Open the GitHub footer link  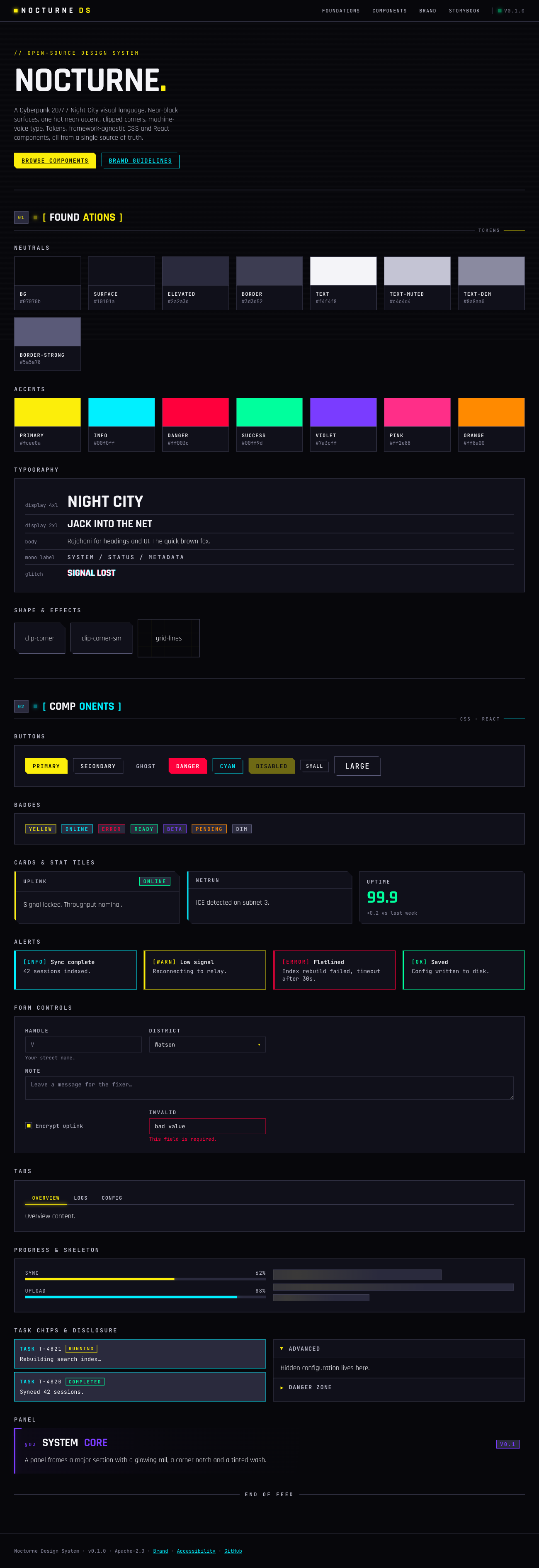pyautogui.click(x=233, y=1551)
